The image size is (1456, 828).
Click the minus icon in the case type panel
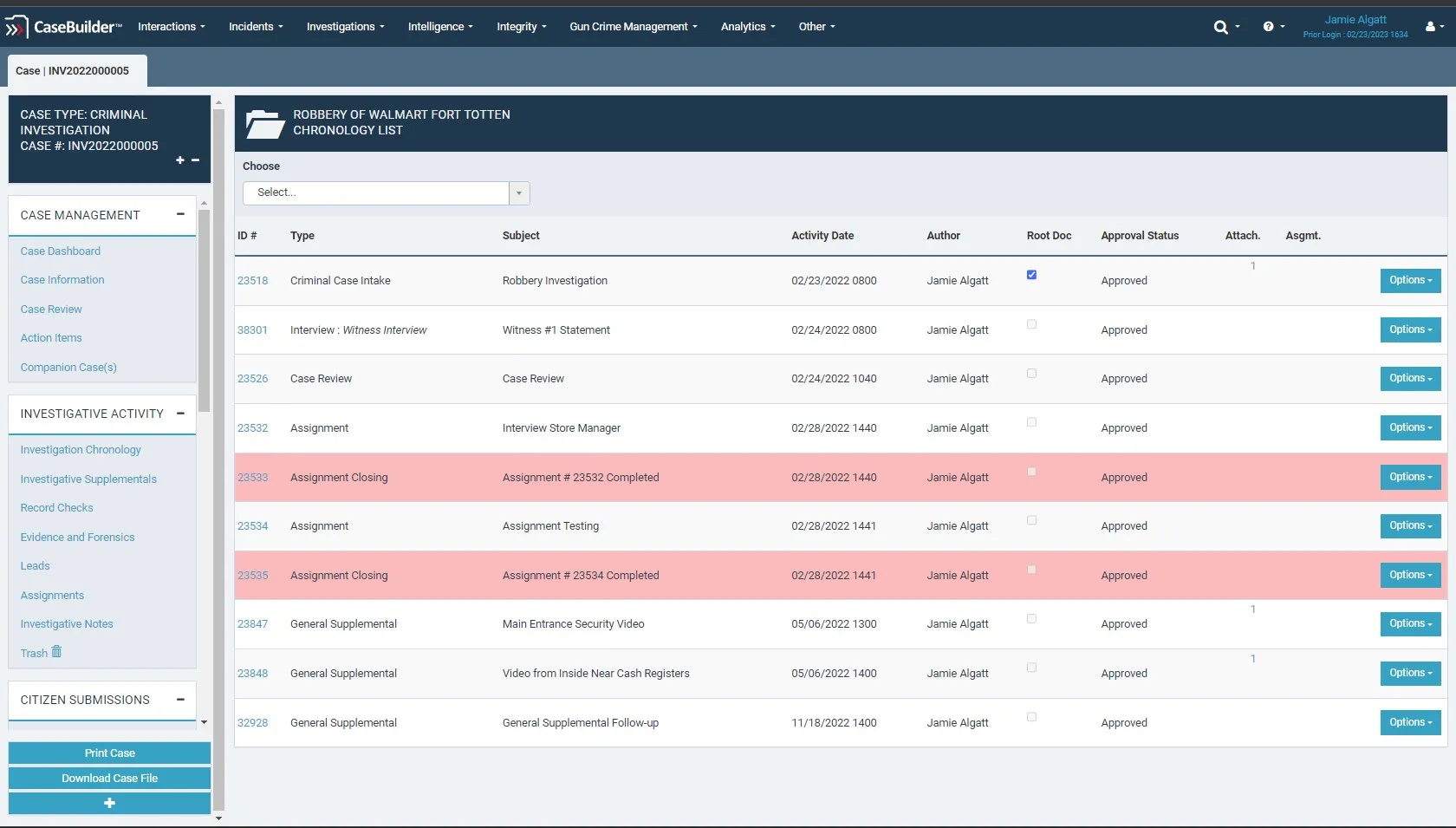(x=195, y=160)
